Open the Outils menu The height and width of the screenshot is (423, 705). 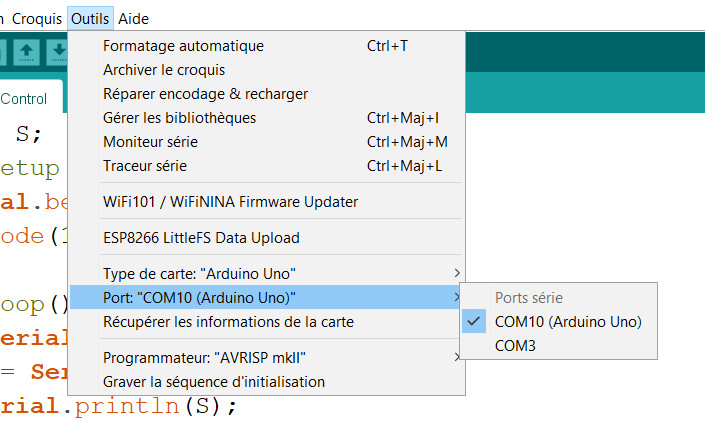pos(90,19)
